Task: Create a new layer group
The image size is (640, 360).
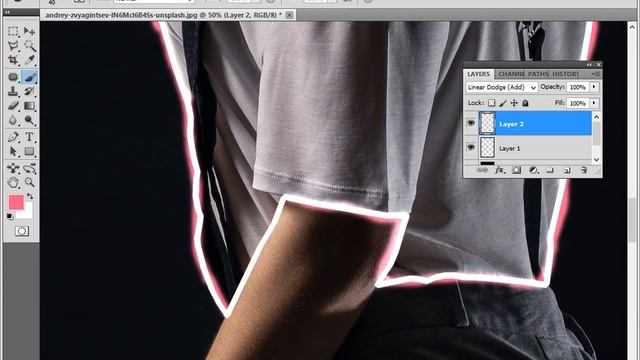Action: pyautogui.click(x=550, y=170)
